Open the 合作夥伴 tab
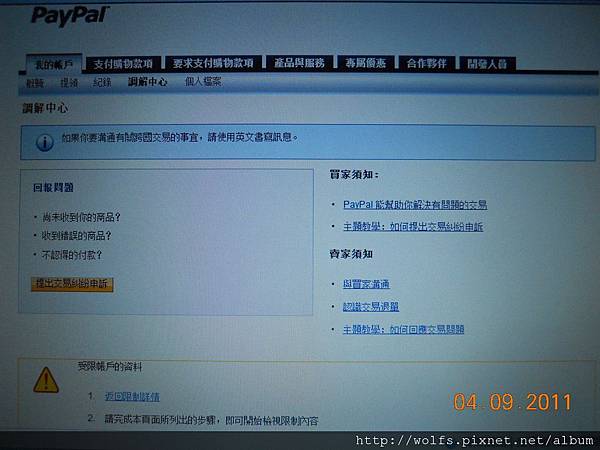Screen dimensions: 600x450 [x=426, y=64]
